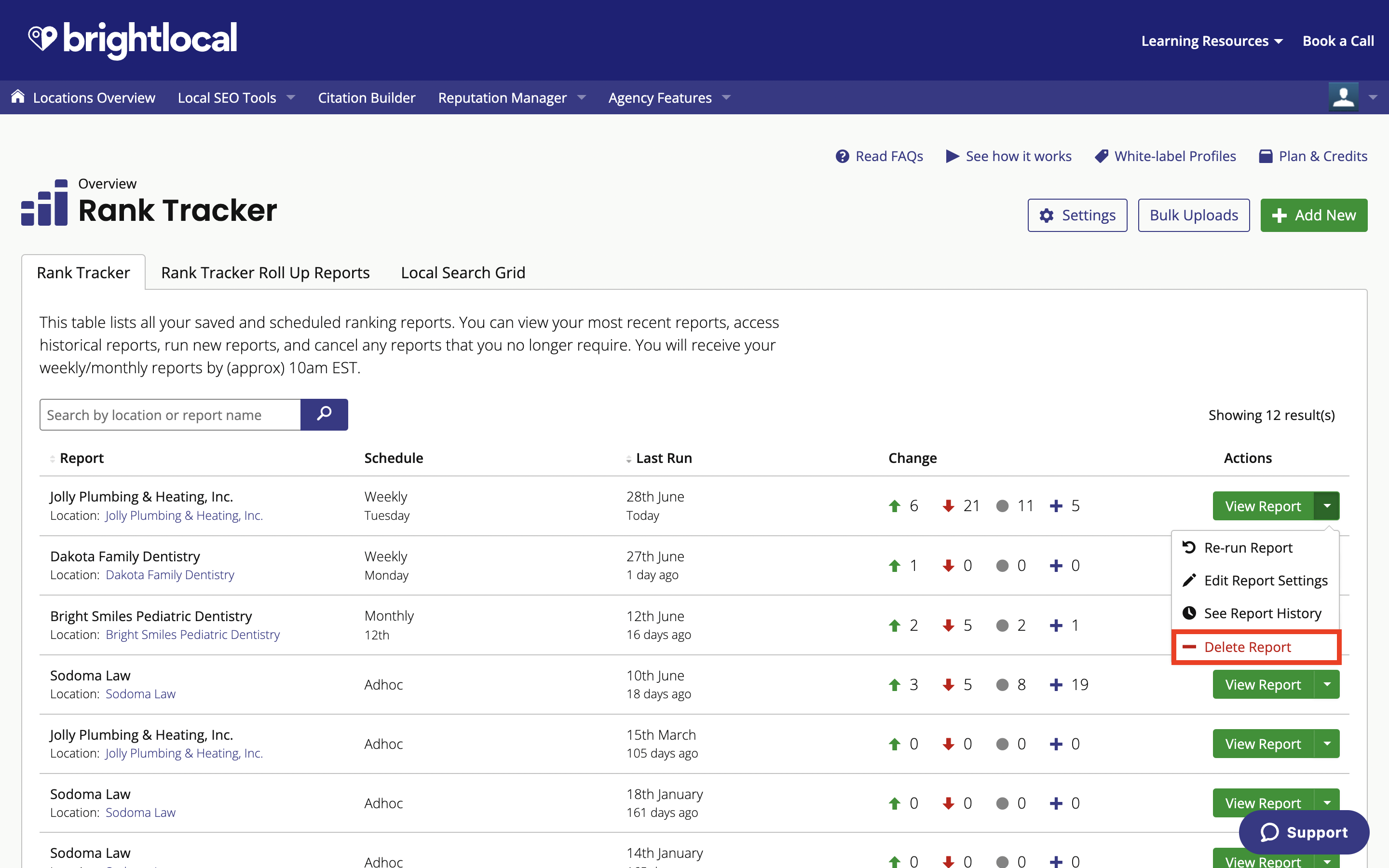View Report for Jolly Plumbing 15th March
Screen dimensions: 1389x868
[x=1263, y=744]
